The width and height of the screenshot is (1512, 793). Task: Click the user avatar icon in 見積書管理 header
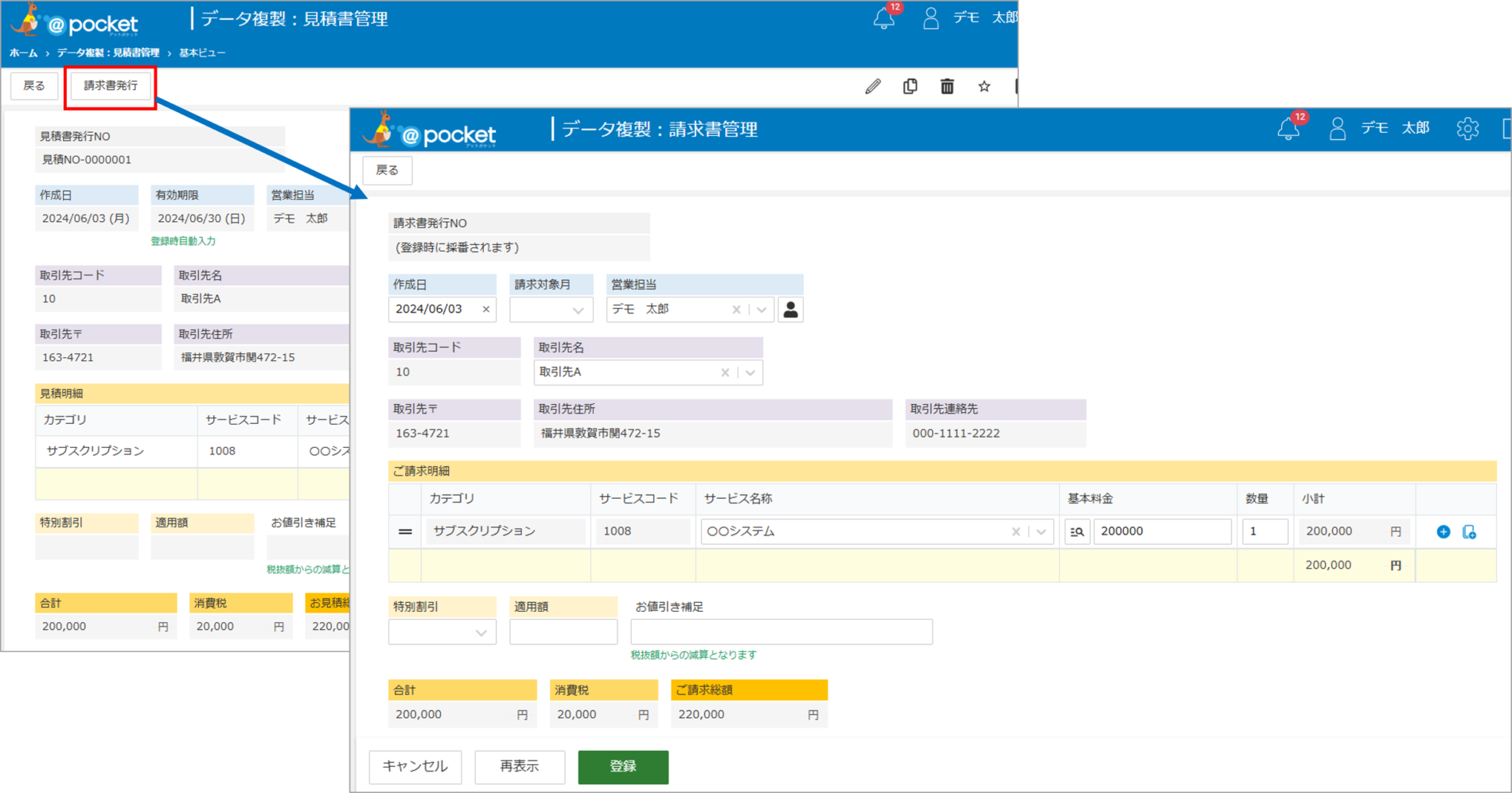pos(930,17)
